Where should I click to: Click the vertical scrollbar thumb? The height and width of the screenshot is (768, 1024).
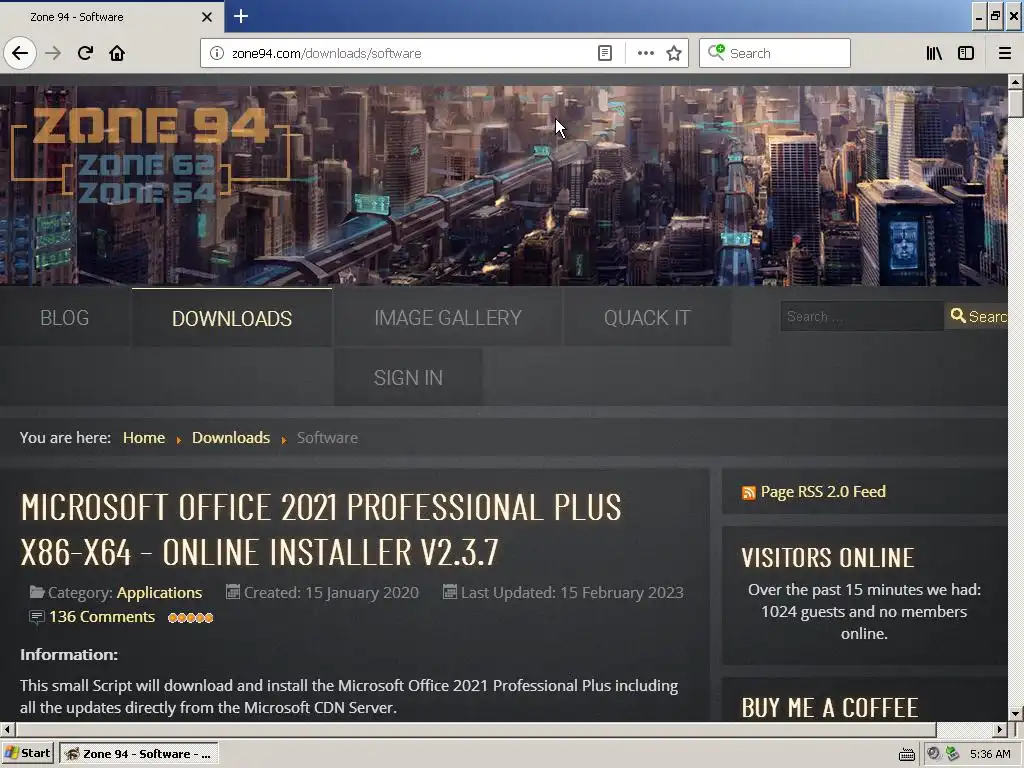(x=1015, y=103)
